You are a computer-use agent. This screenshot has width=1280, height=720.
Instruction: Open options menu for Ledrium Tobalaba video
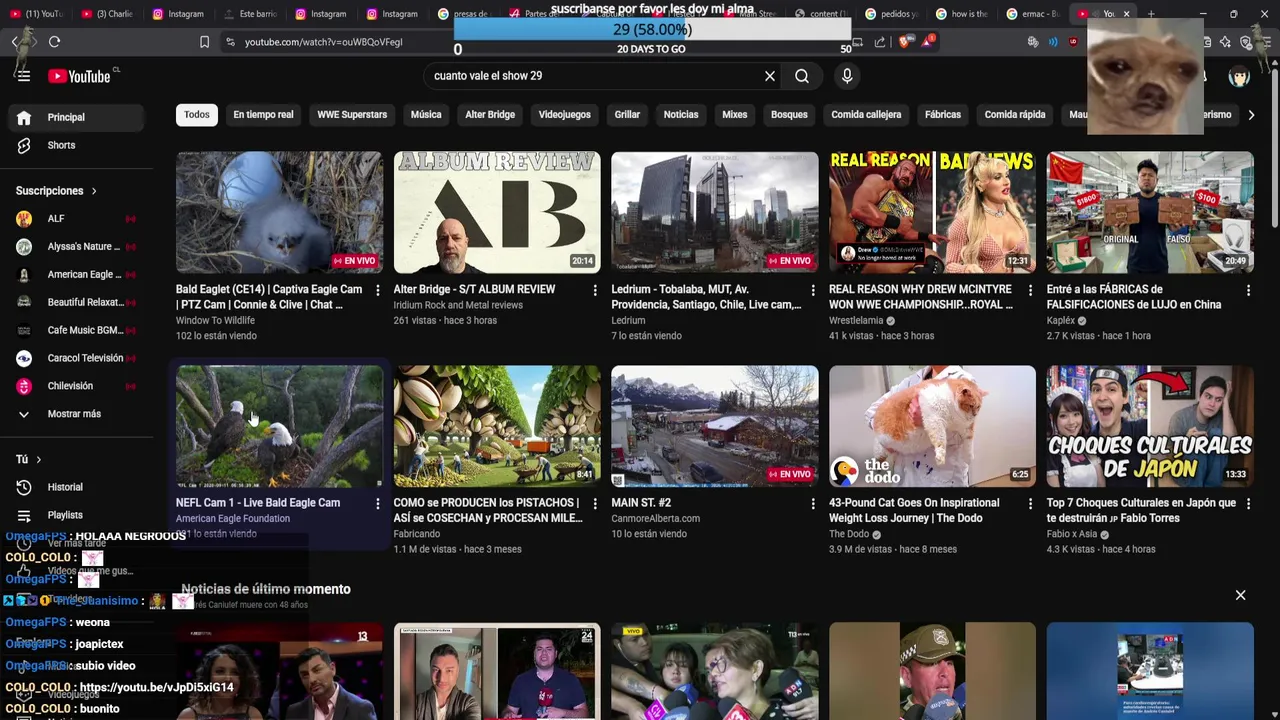coord(812,290)
